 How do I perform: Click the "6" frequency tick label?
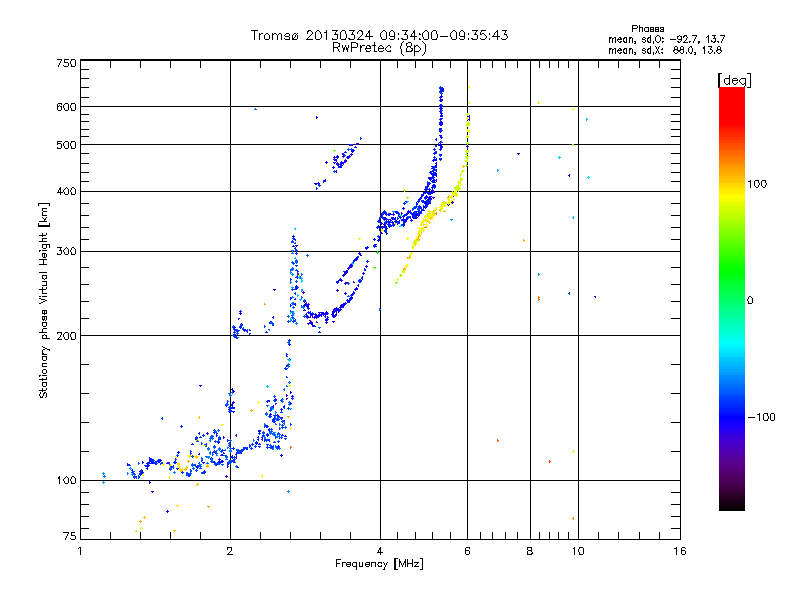click(467, 551)
